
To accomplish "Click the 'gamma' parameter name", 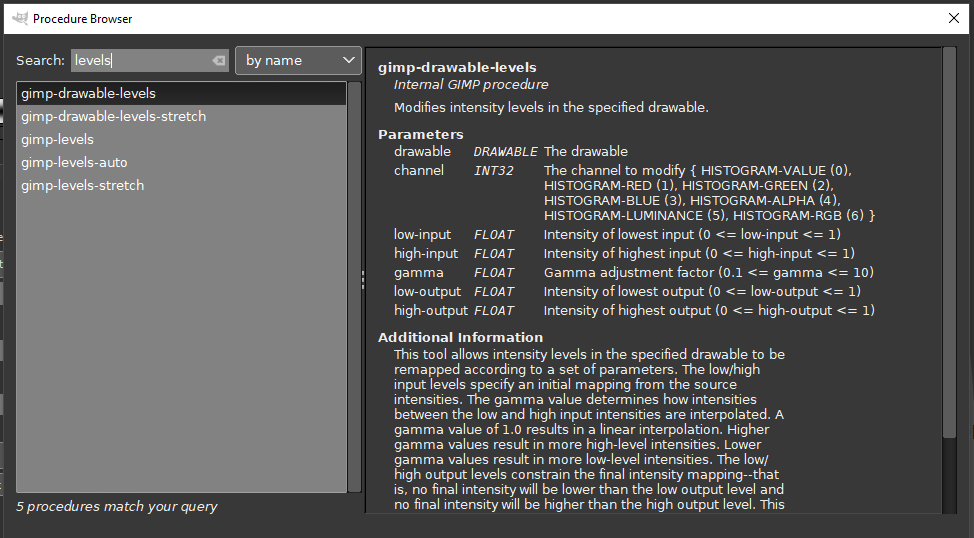I will click(x=419, y=272).
